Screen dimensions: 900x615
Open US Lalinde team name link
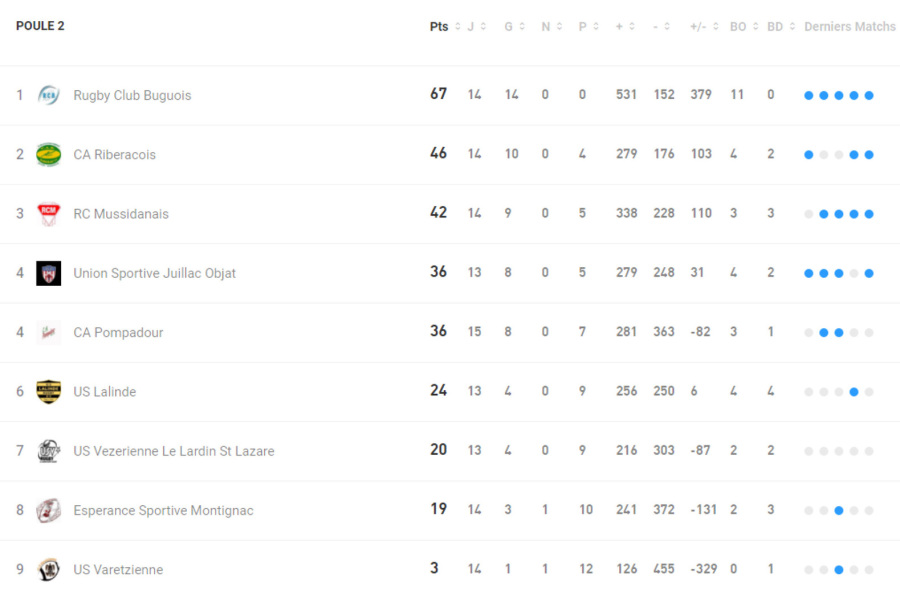[104, 392]
